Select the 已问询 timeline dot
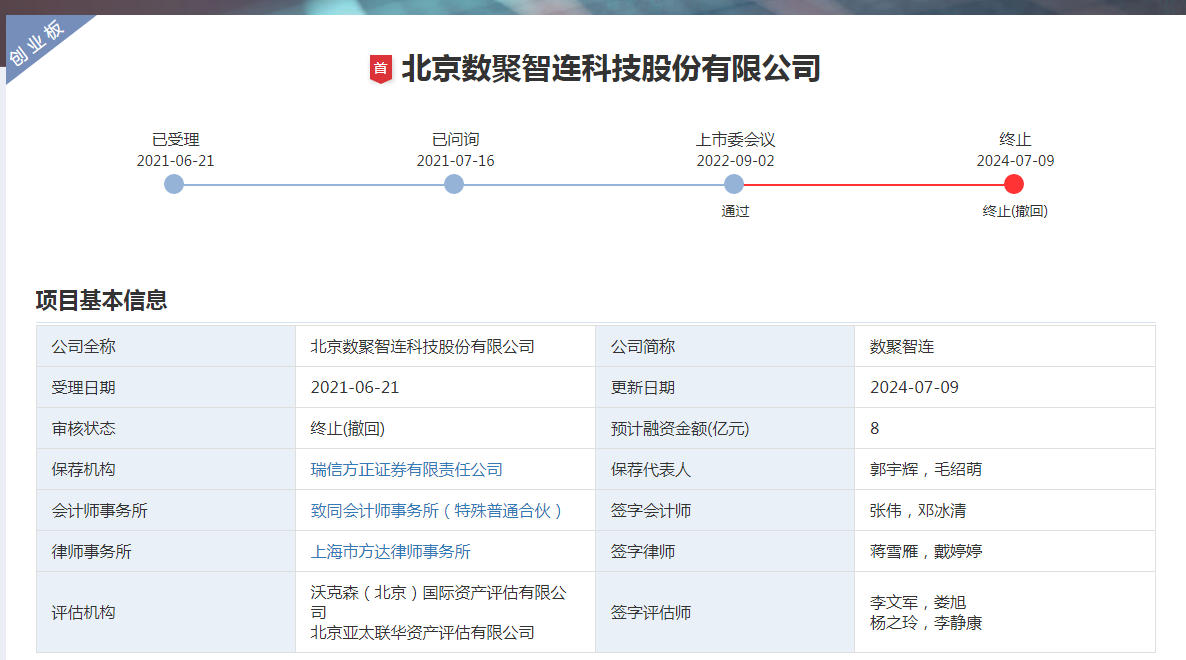Image resolution: width=1186 pixels, height=660 pixels. (454, 184)
